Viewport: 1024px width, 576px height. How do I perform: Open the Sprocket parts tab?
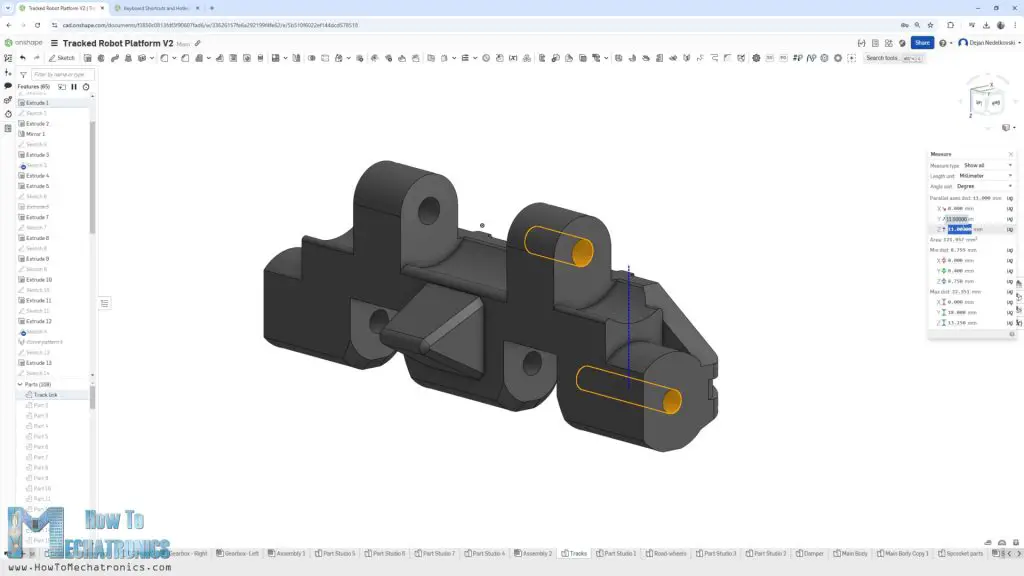pos(960,553)
